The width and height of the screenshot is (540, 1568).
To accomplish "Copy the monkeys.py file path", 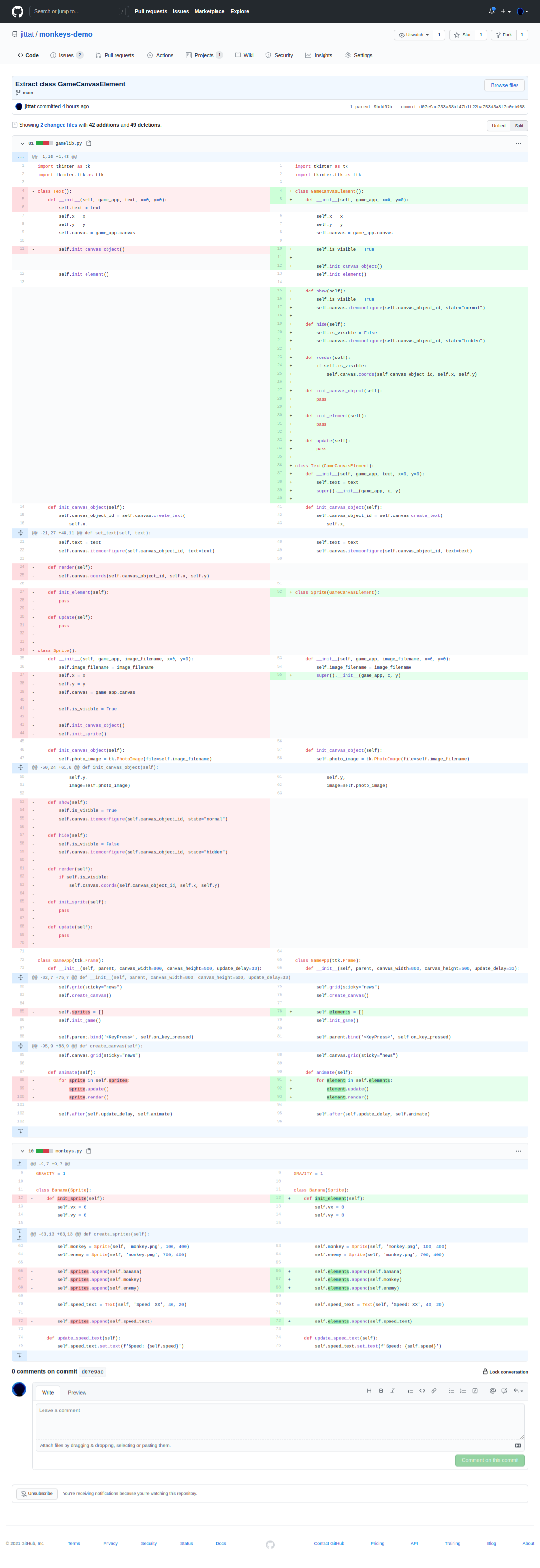I will point(89,1151).
